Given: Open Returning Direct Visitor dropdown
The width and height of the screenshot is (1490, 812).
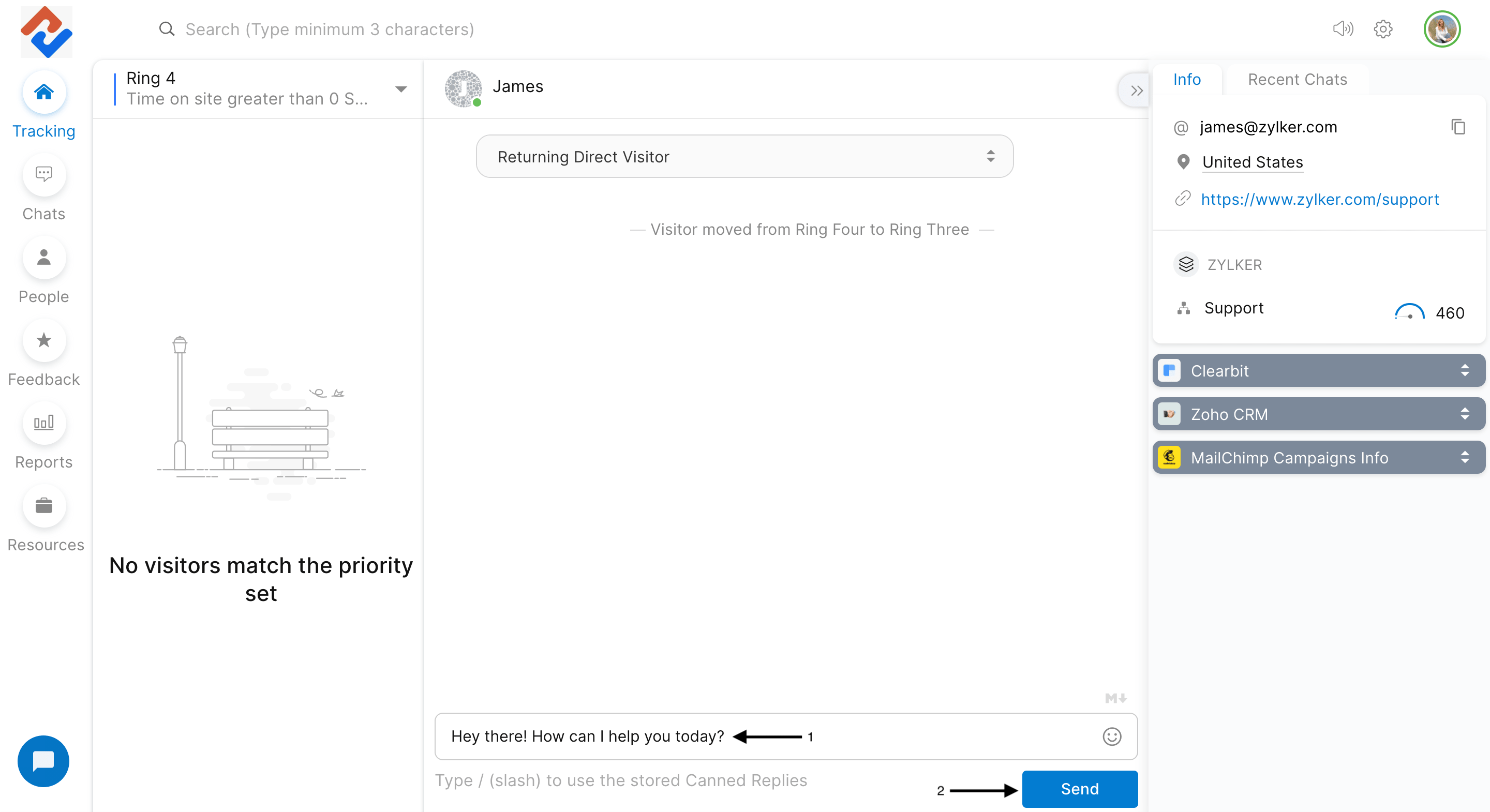Looking at the screenshot, I should pos(744,157).
